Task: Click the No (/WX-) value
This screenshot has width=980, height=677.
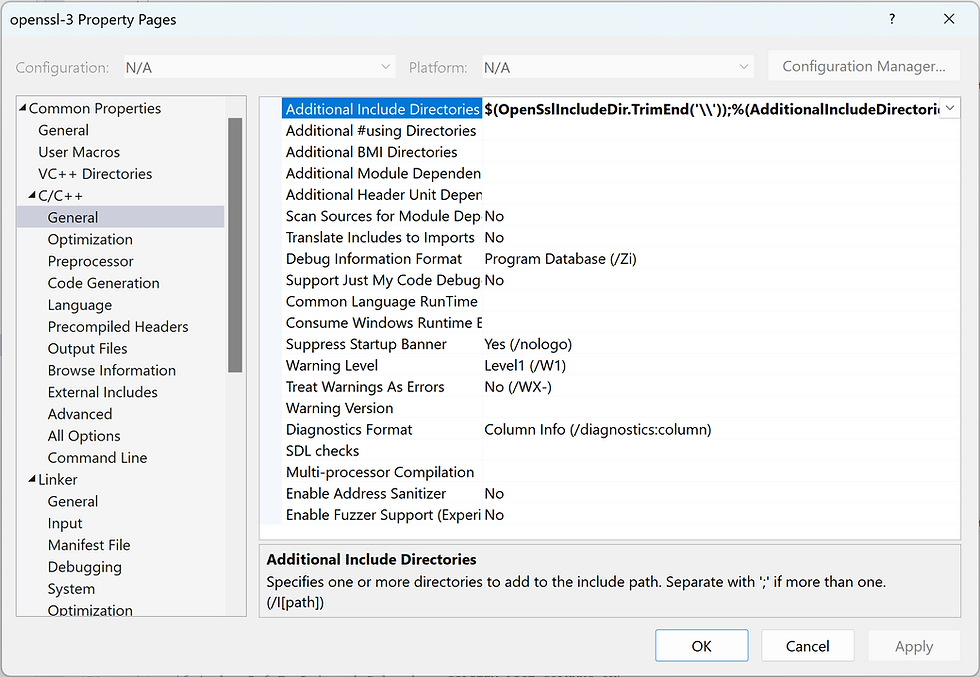Action: click(x=518, y=387)
